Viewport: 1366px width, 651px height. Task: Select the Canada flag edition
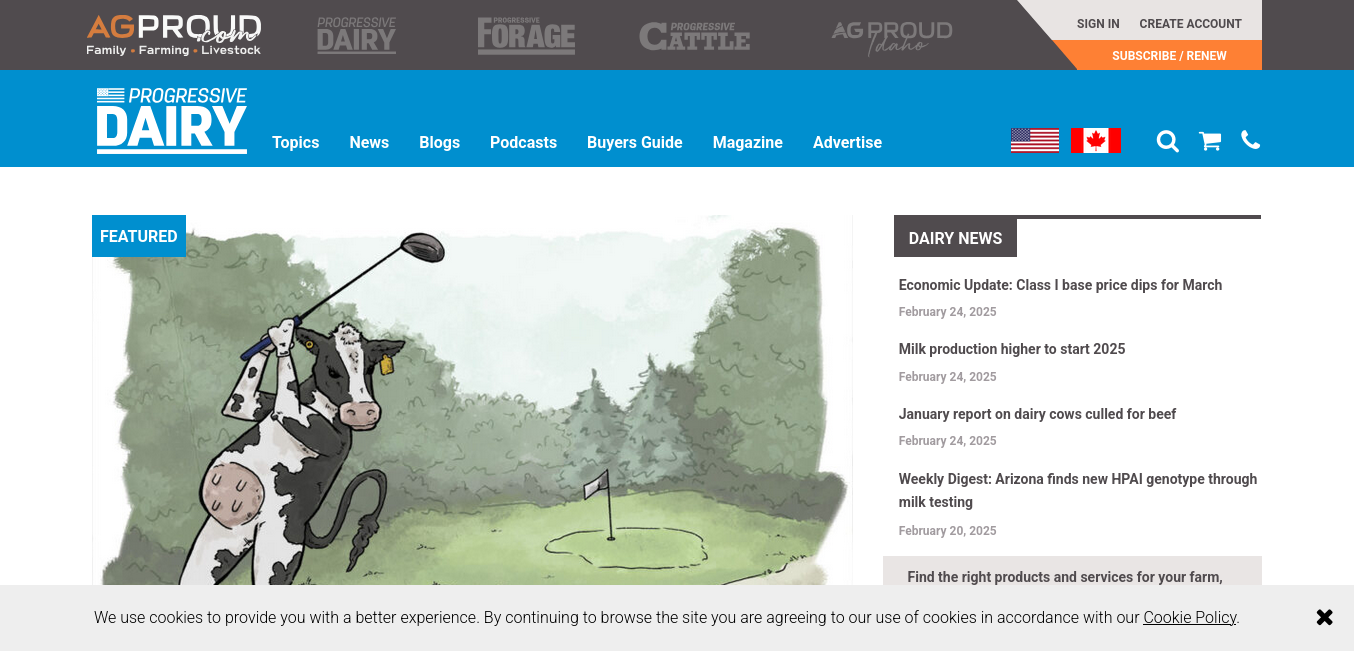pyautogui.click(x=1096, y=140)
